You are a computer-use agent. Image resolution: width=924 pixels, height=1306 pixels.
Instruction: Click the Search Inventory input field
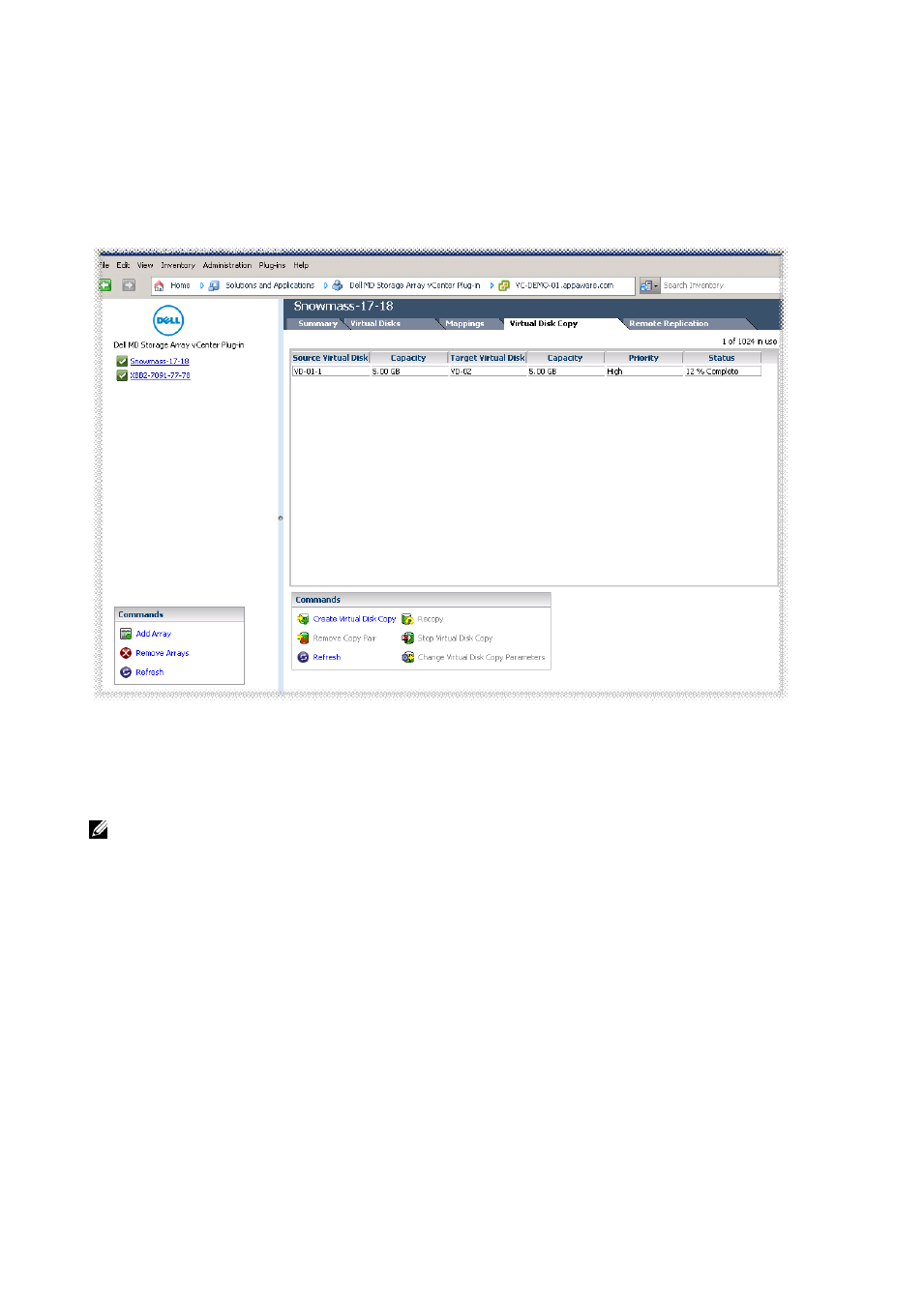point(720,285)
